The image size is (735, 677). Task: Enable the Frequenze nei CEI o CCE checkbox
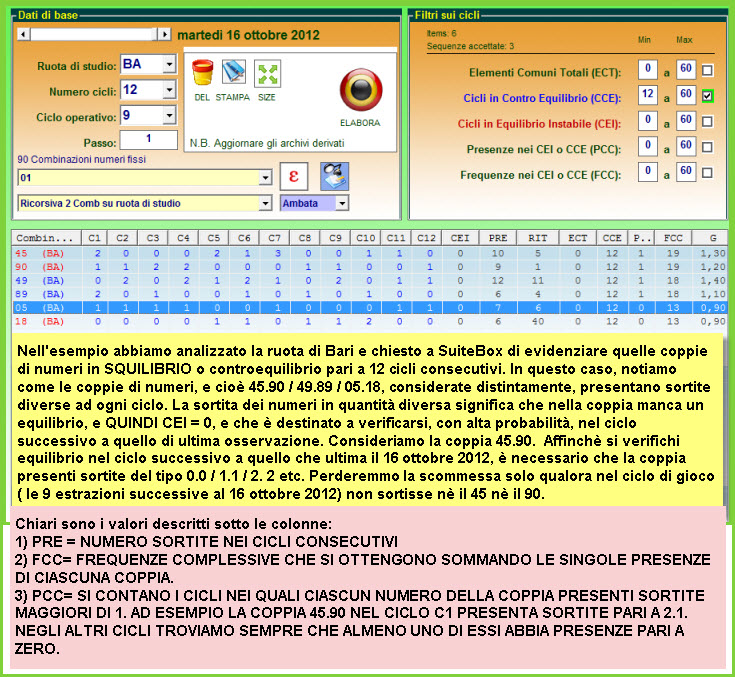coord(707,173)
